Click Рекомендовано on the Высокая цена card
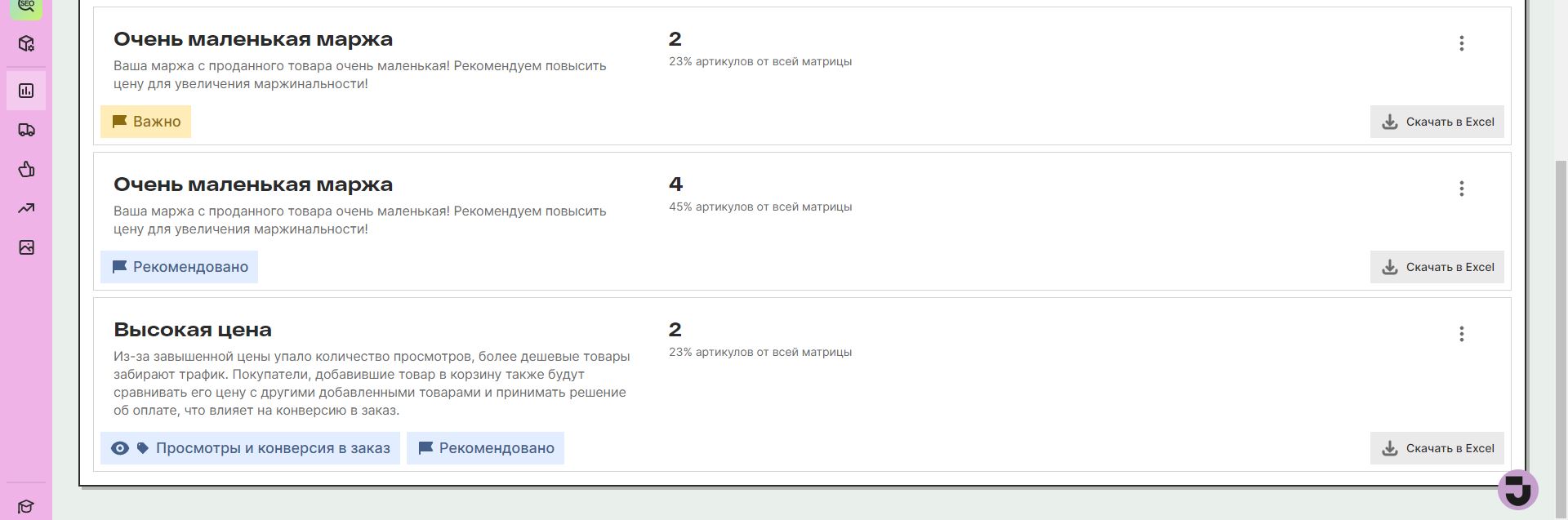This screenshot has height=520, width=1568. [x=485, y=447]
